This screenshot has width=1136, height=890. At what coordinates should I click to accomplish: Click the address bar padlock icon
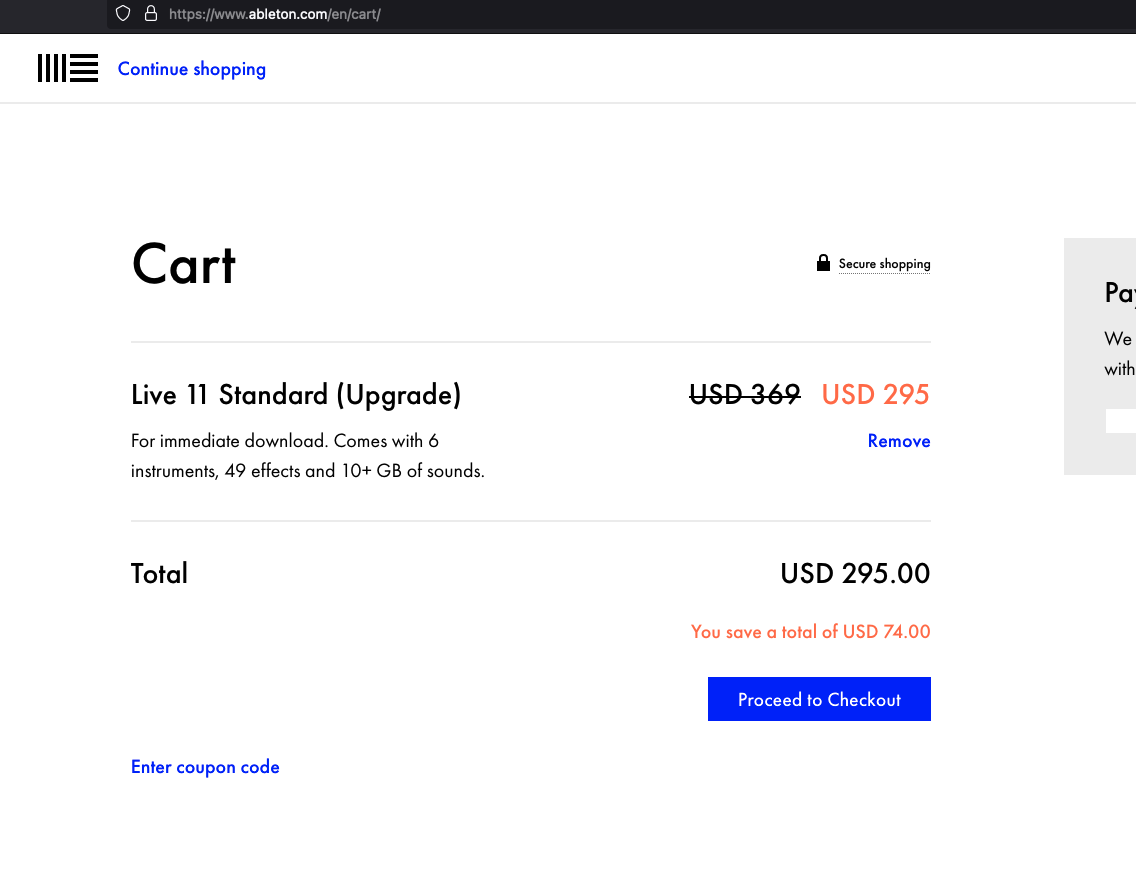click(151, 14)
